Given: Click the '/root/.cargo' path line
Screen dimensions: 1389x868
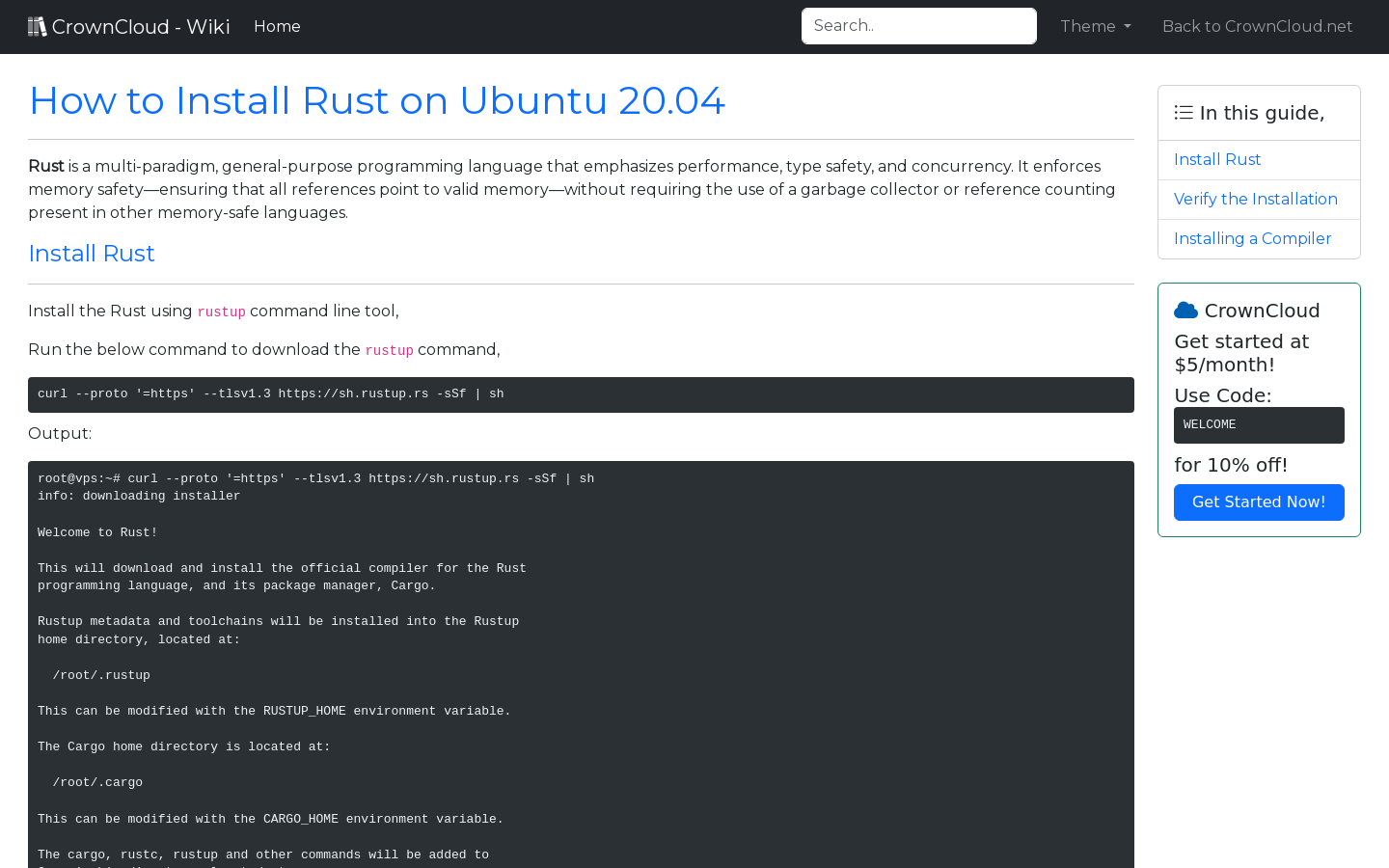Looking at the screenshot, I should pos(97,783).
